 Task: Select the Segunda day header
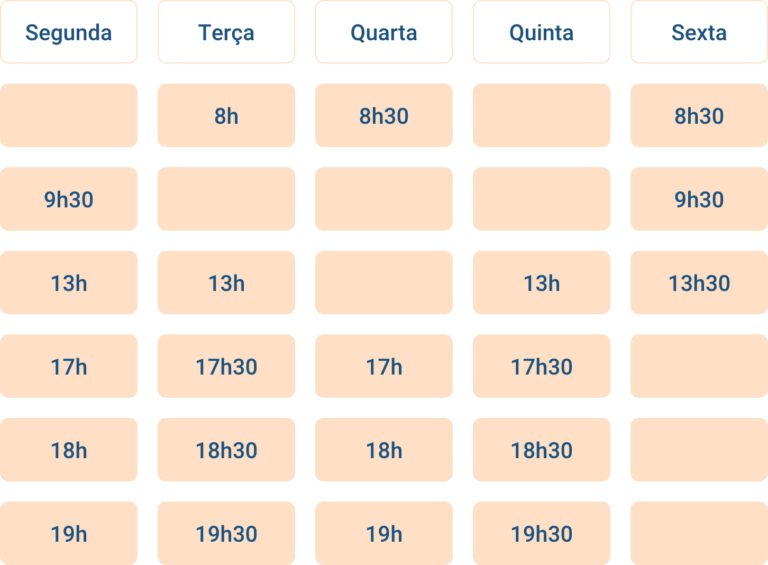(x=68, y=32)
